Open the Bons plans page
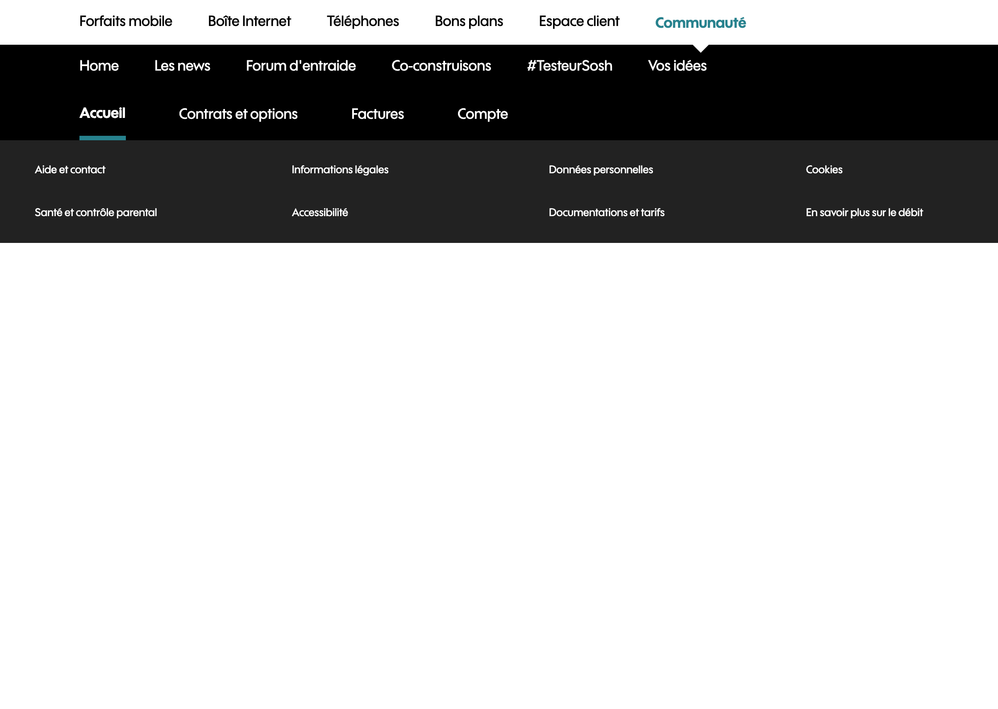The height and width of the screenshot is (709, 998). [x=468, y=21]
